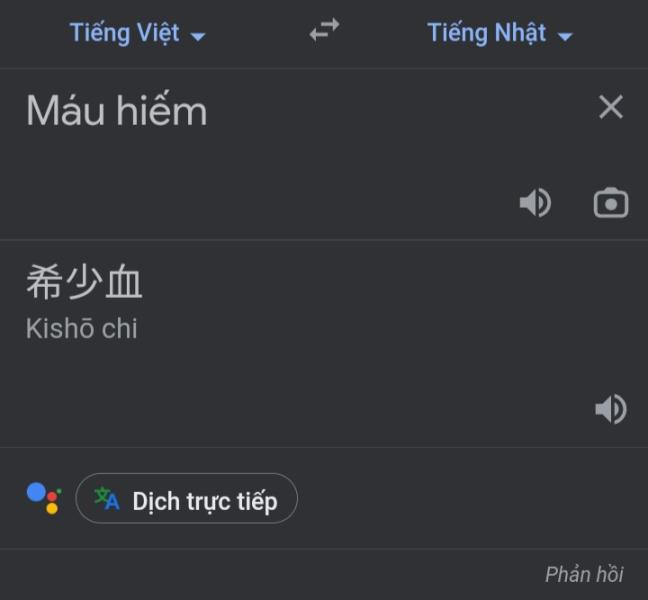Tap the romanization Kishō chi
This screenshot has height=600, width=648.
[81, 329]
